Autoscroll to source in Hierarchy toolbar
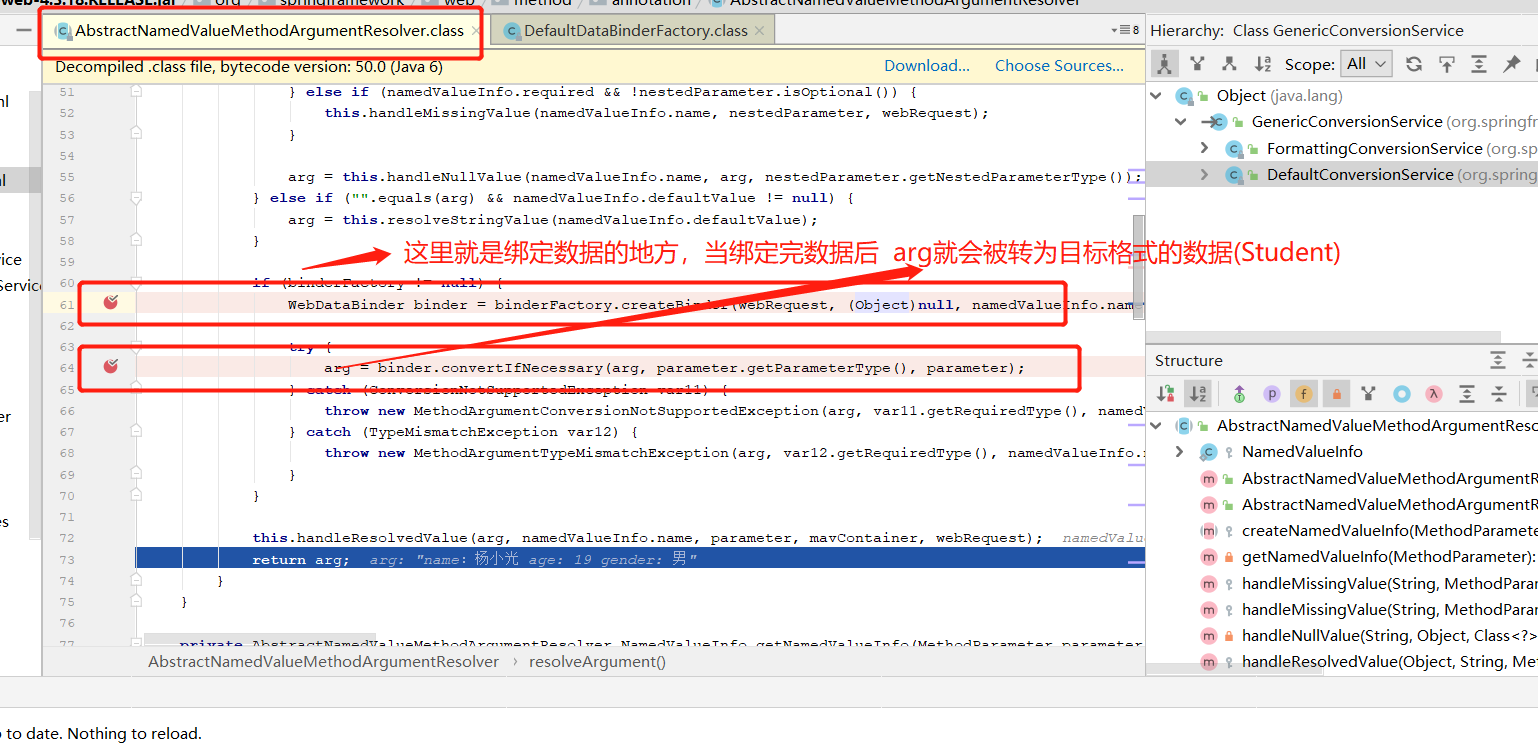1538x745 pixels. click(x=1447, y=64)
